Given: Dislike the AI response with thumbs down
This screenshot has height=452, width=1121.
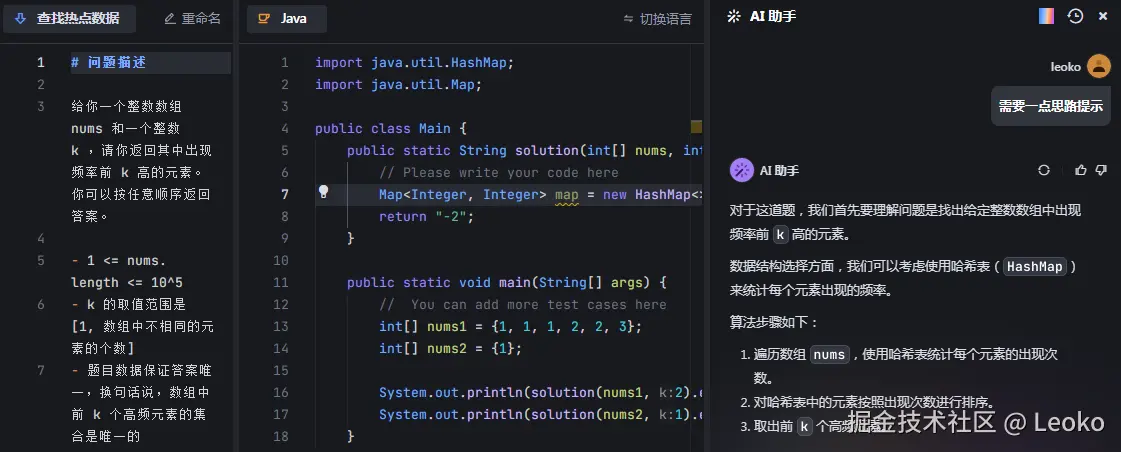Looking at the screenshot, I should (x=1101, y=170).
